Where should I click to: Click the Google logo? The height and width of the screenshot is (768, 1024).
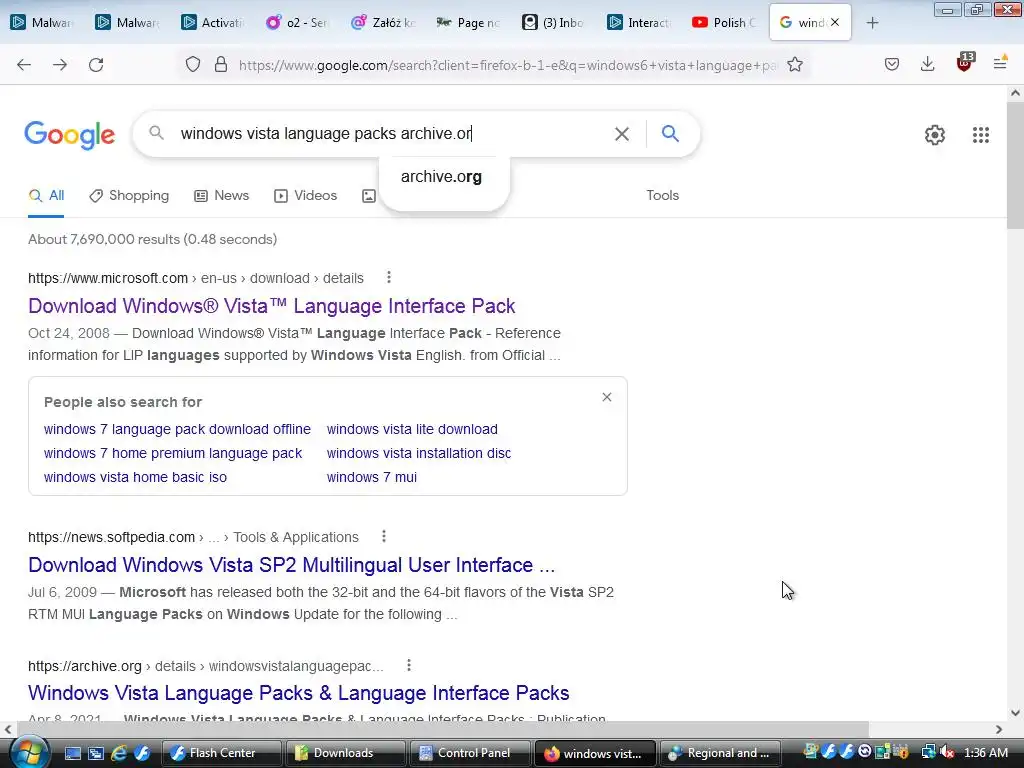(70, 135)
